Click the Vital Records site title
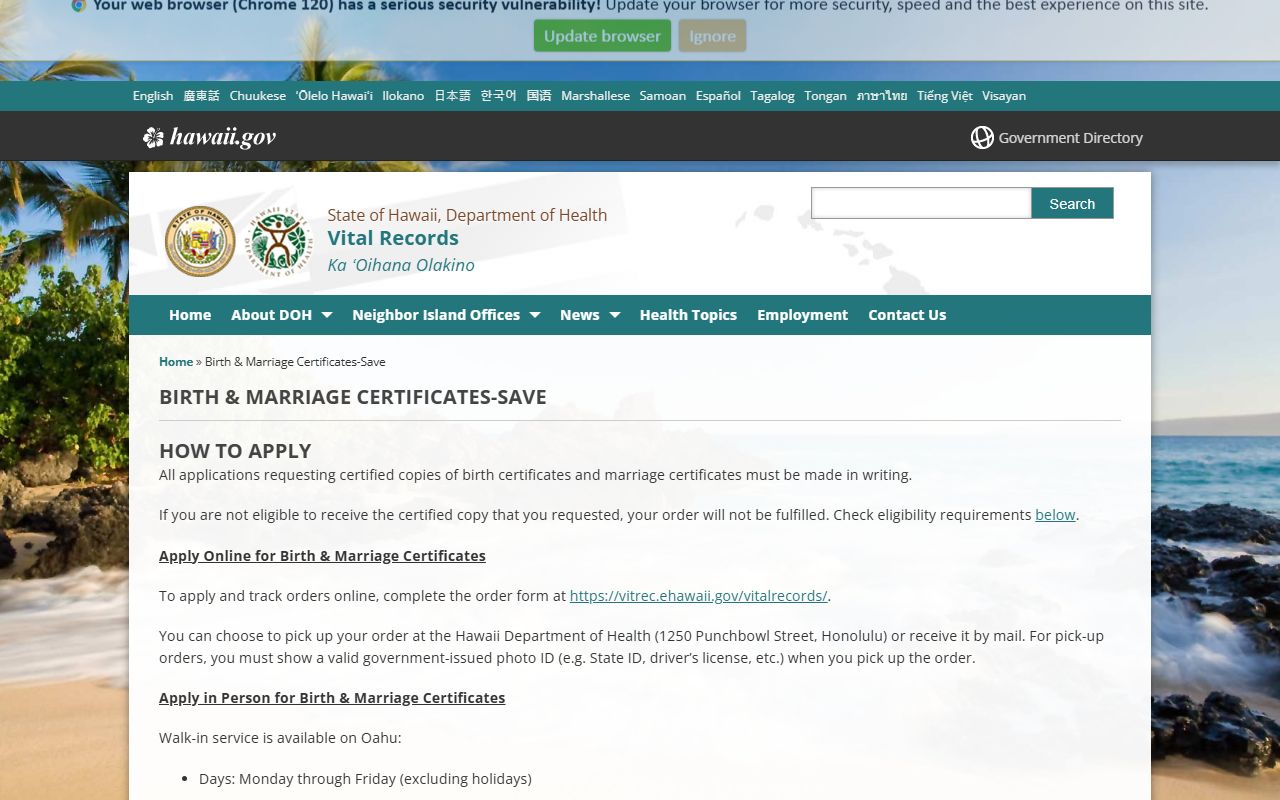The image size is (1280, 800). (393, 238)
